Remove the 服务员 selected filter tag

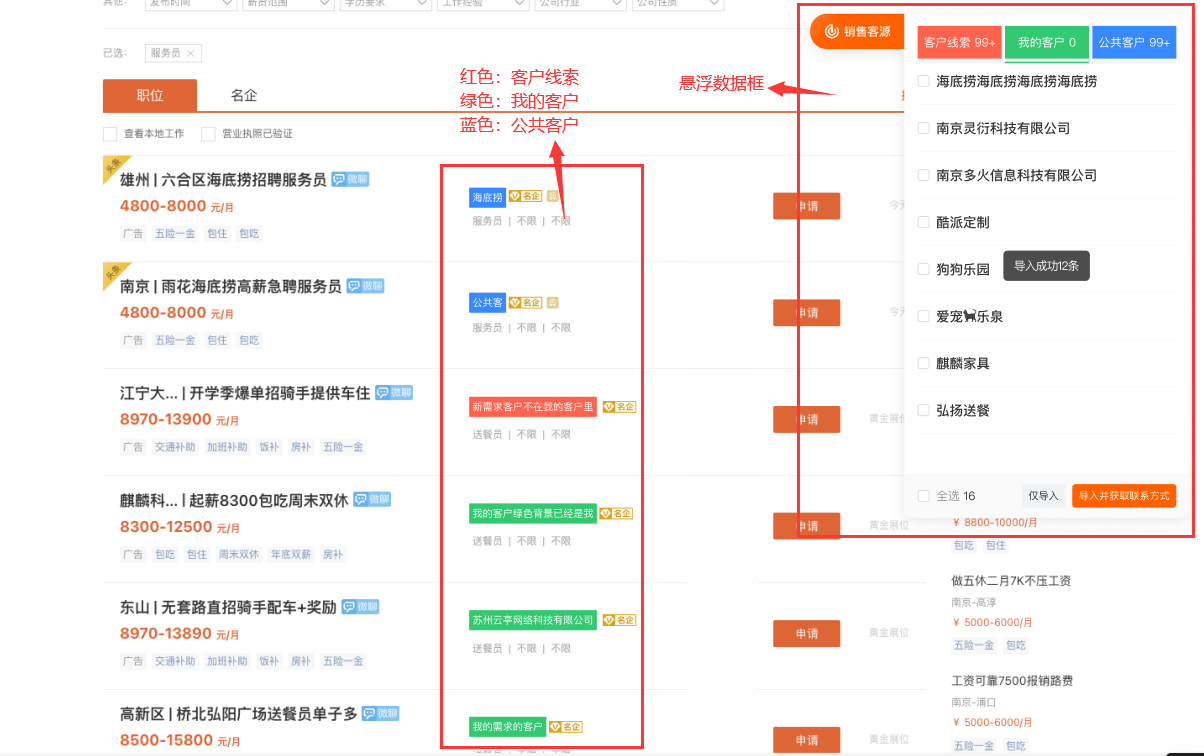coord(191,53)
